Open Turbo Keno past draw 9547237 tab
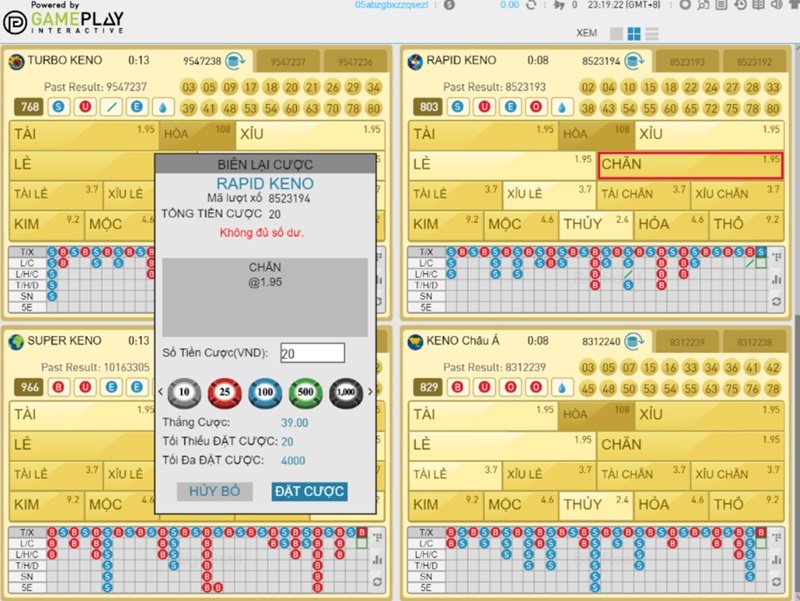Screen dimensions: 800x601 click(288, 62)
